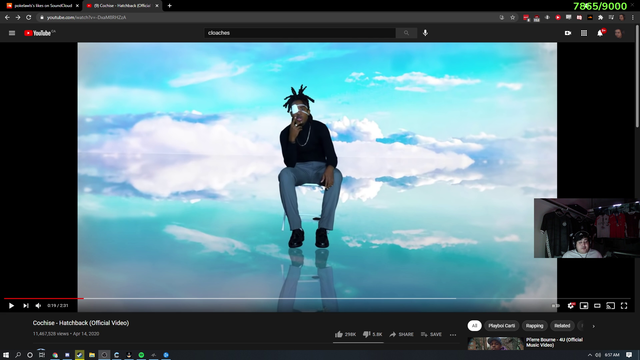Click the search magnifier button
Viewport: 640px width, 360px height.
406,33
